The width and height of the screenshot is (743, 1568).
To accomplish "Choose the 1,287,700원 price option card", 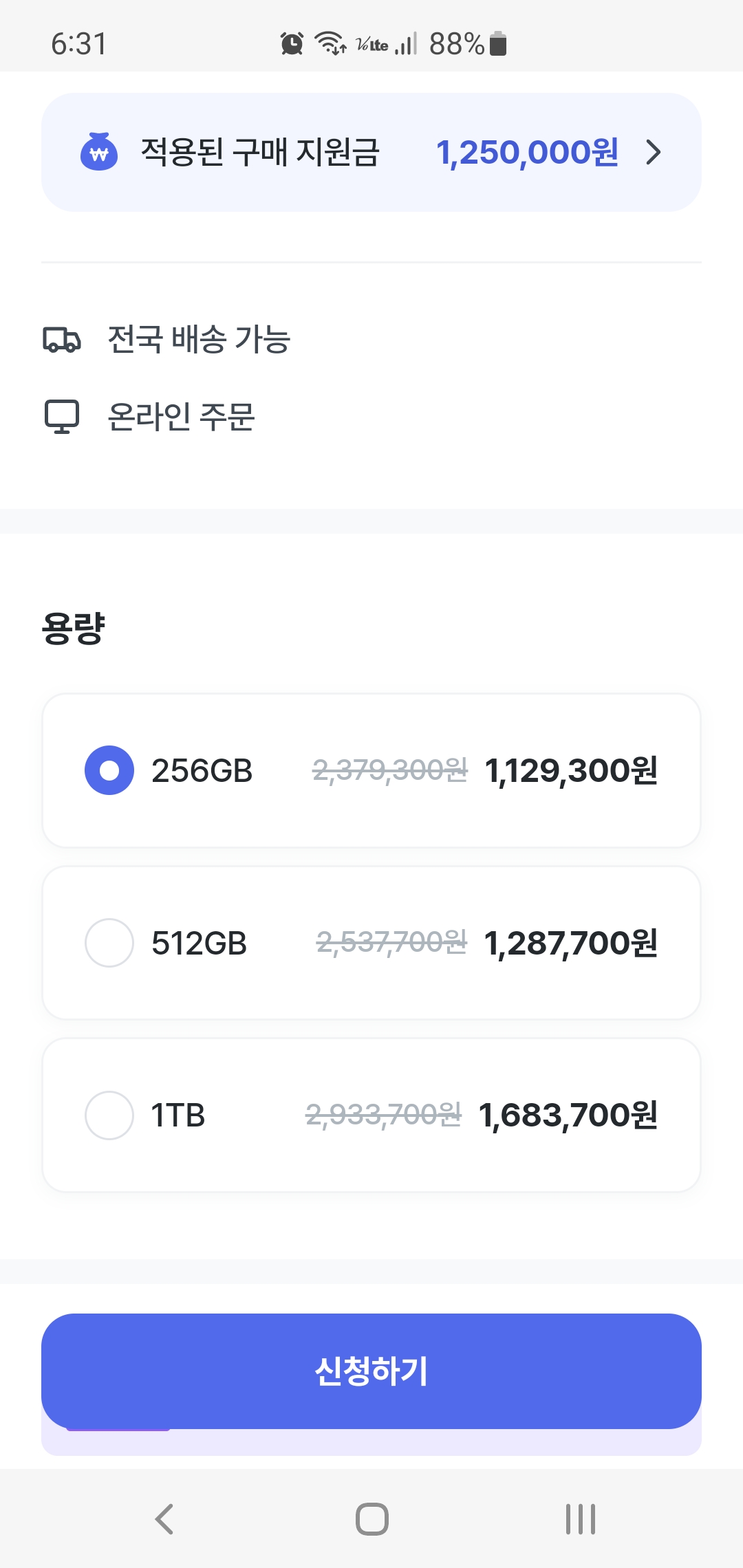I will 571,943.
